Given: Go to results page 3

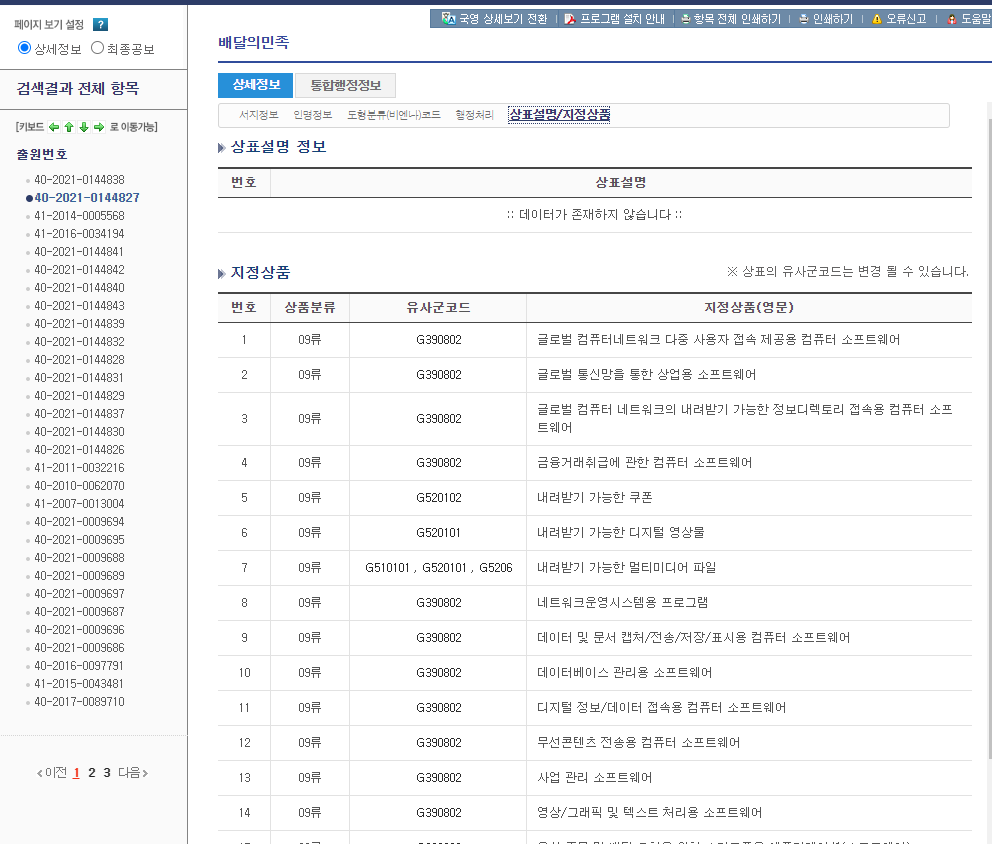Looking at the screenshot, I should pyautogui.click(x=107, y=773).
